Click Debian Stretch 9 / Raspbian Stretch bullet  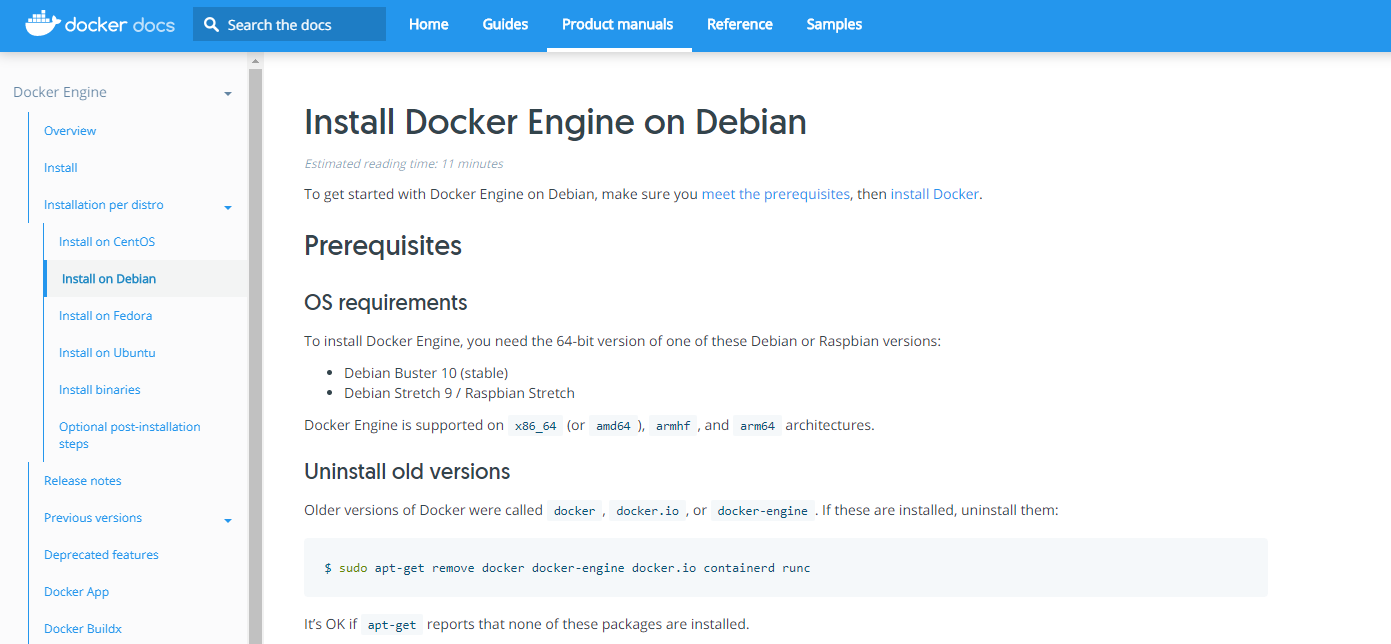[x=459, y=393]
